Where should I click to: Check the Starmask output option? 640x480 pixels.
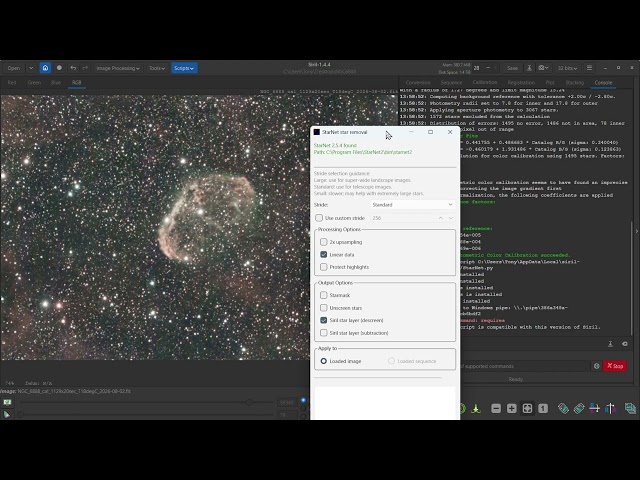[324, 295]
